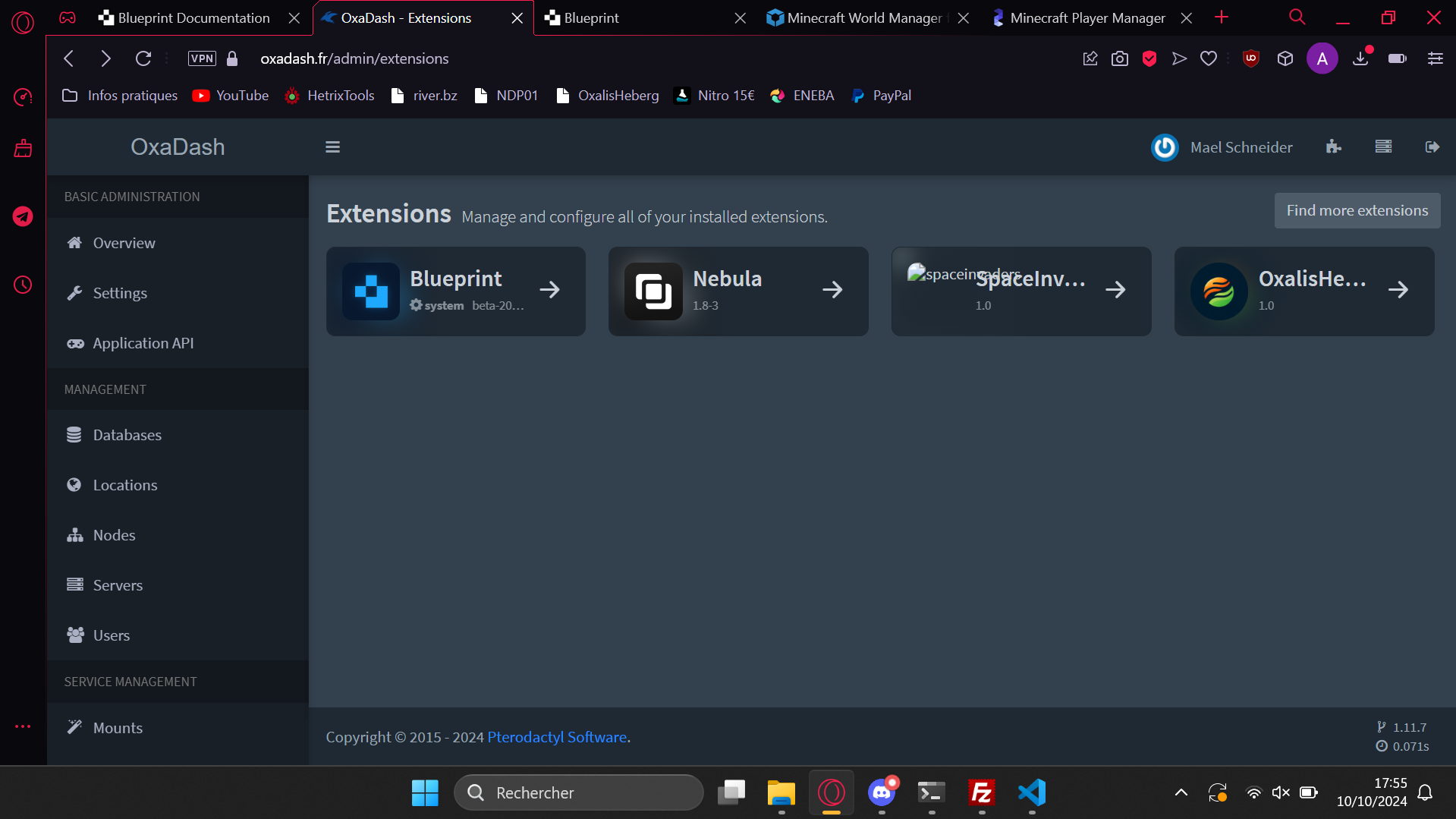Follow the Pterodactyl Software link

pos(557,737)
